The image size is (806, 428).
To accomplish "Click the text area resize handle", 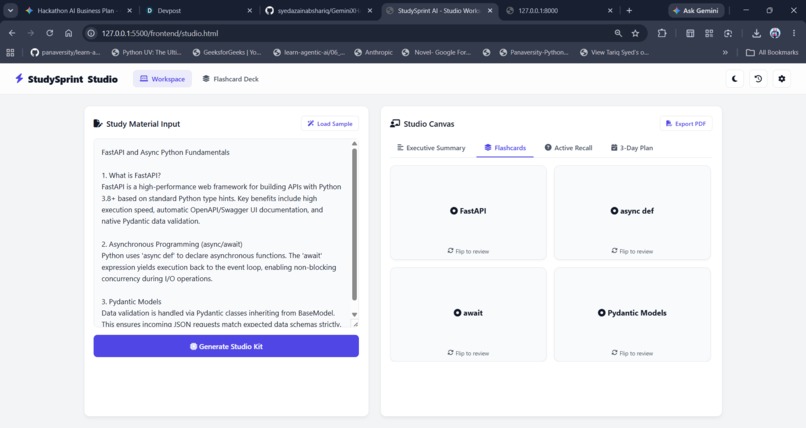I will click(355, 324).
